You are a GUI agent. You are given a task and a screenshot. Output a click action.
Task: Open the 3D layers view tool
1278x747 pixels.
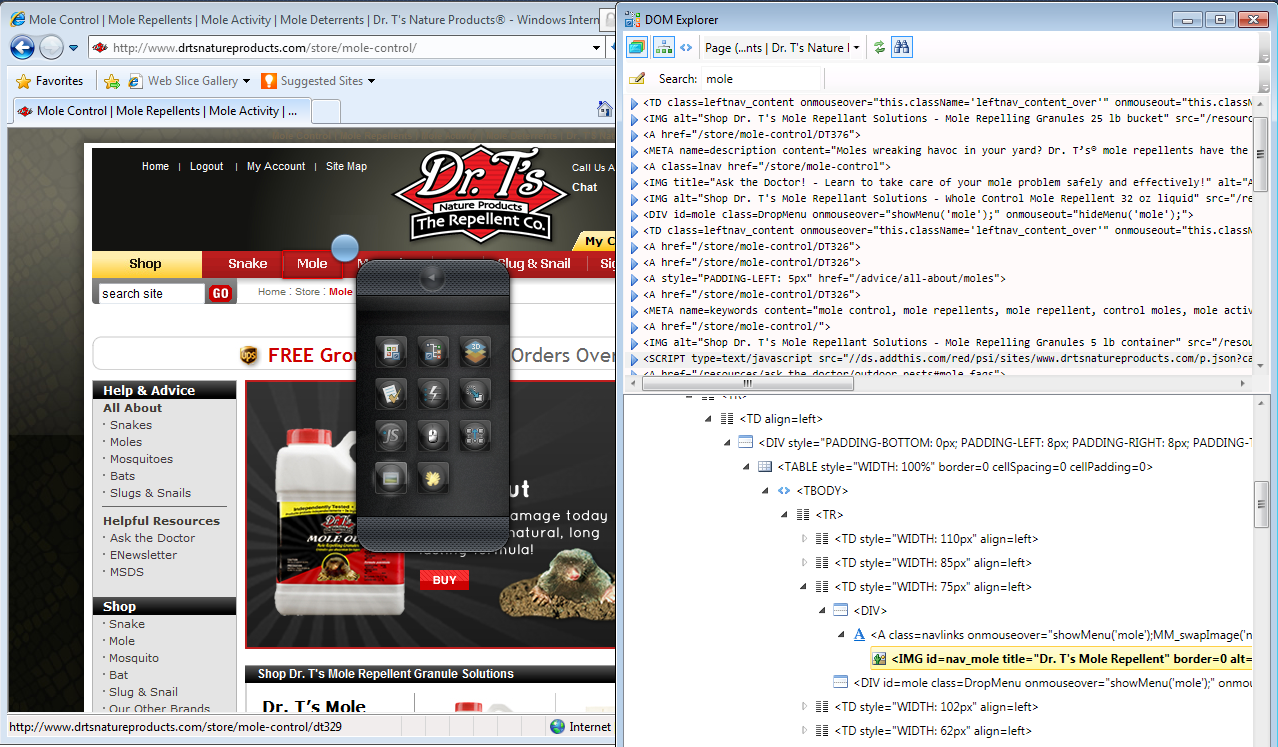(475, 351)
